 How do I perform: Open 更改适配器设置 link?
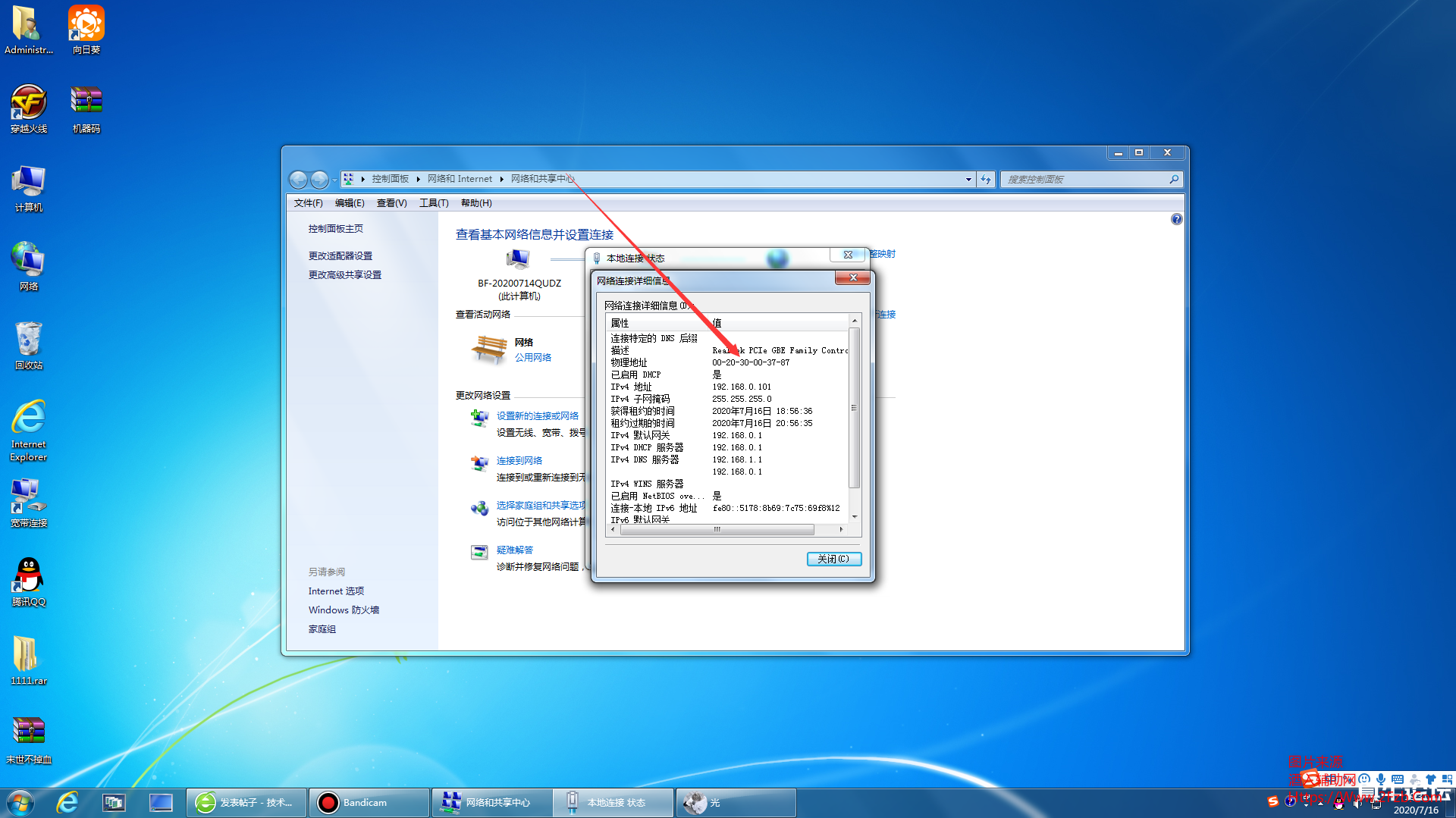[x=340, y=256]
